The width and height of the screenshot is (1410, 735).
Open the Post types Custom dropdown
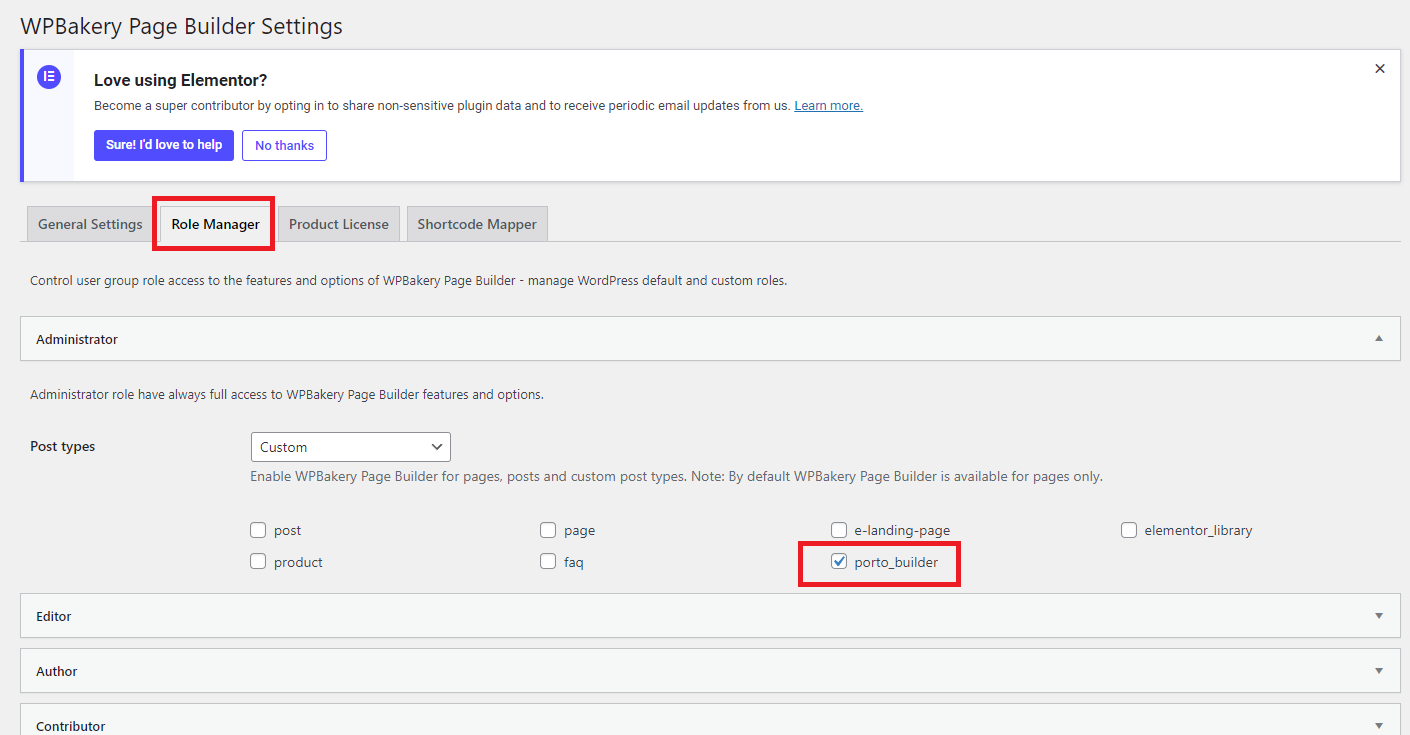[350, 447]
